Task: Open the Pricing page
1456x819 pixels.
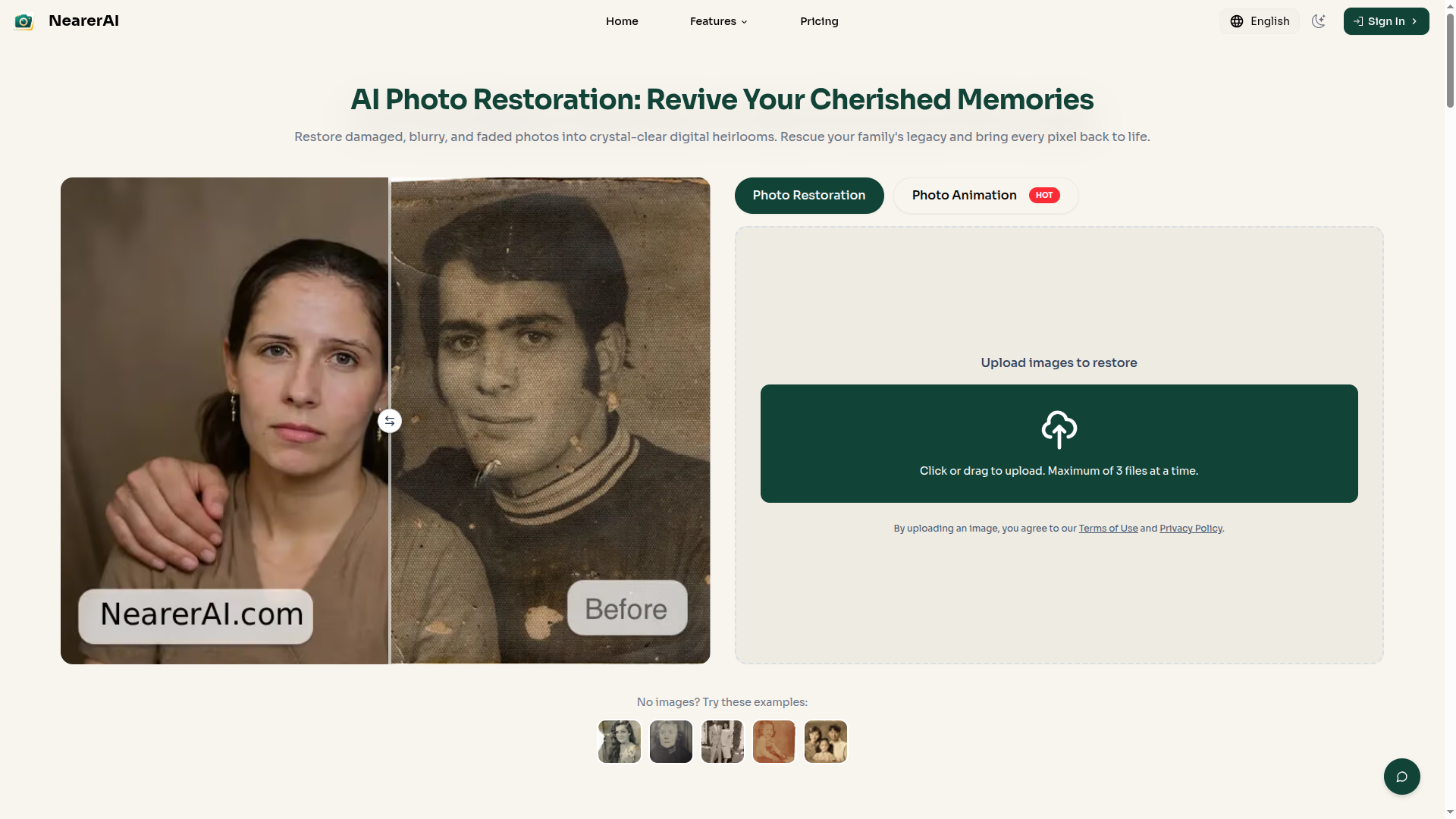Action: coord(819,21)
